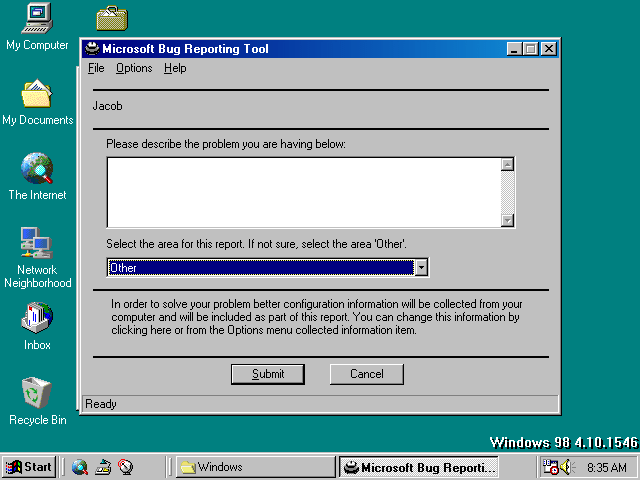Click the Microsoft Bug Reporting taskbar button
This screenshot has height=480, width=640.
(x=419, y=467)
